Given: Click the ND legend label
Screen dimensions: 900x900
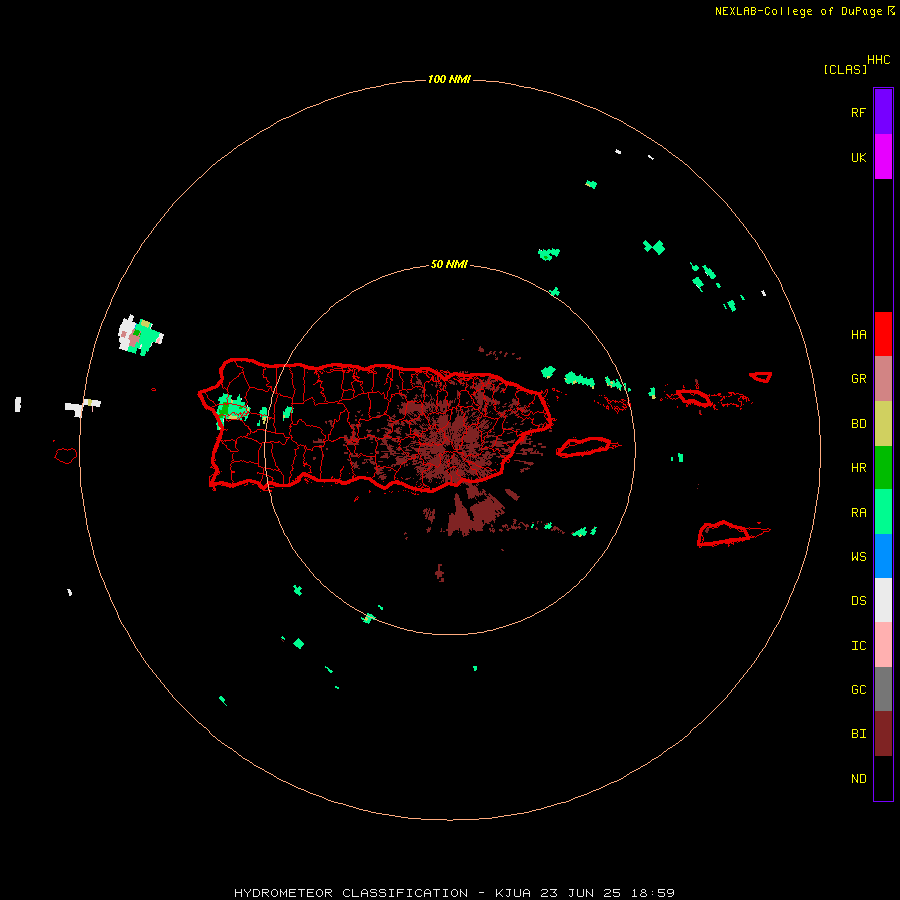Looking at the screenshot, I should click(858, 779).
